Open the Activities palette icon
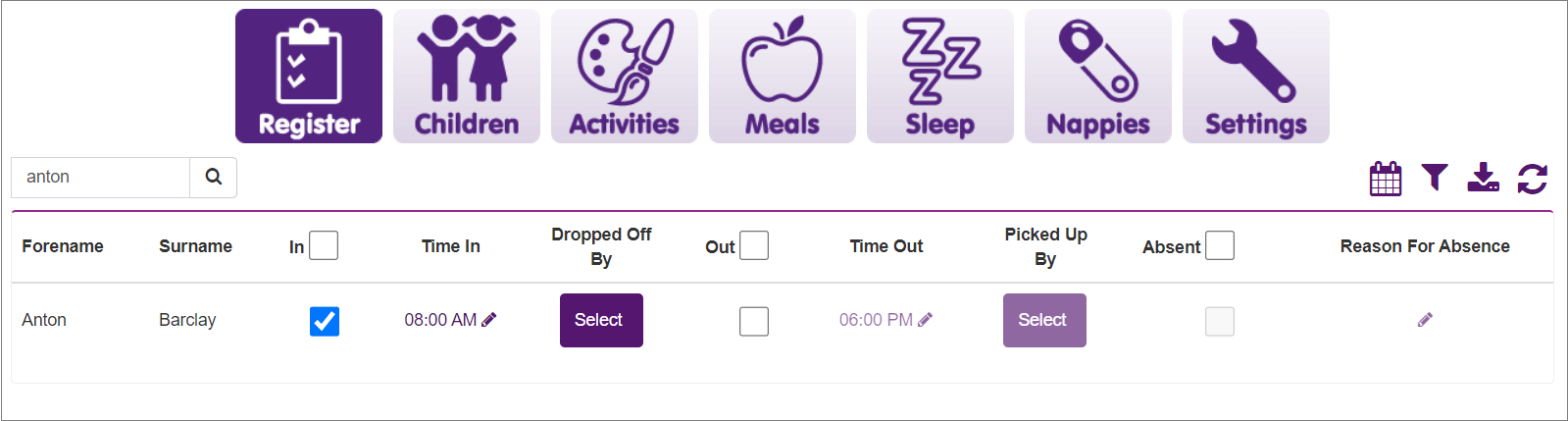This screenshot has height=421, width=1568. [x=625, y=77]
